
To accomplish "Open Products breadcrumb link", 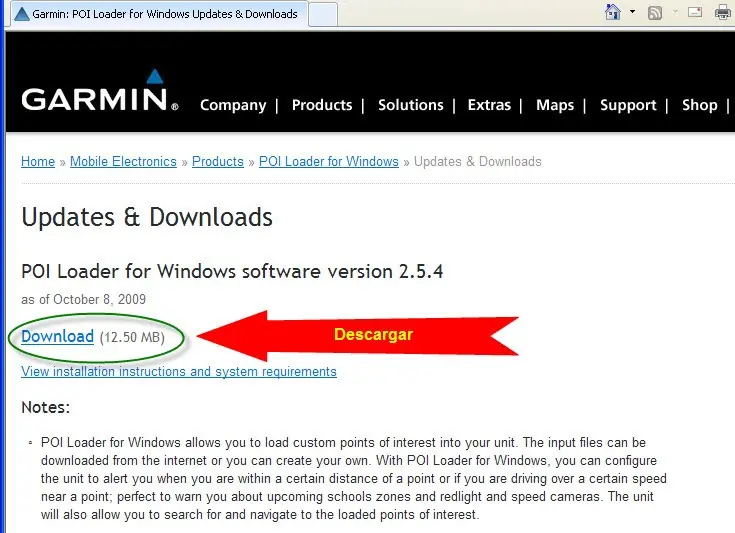I will [x=218, y=161].
